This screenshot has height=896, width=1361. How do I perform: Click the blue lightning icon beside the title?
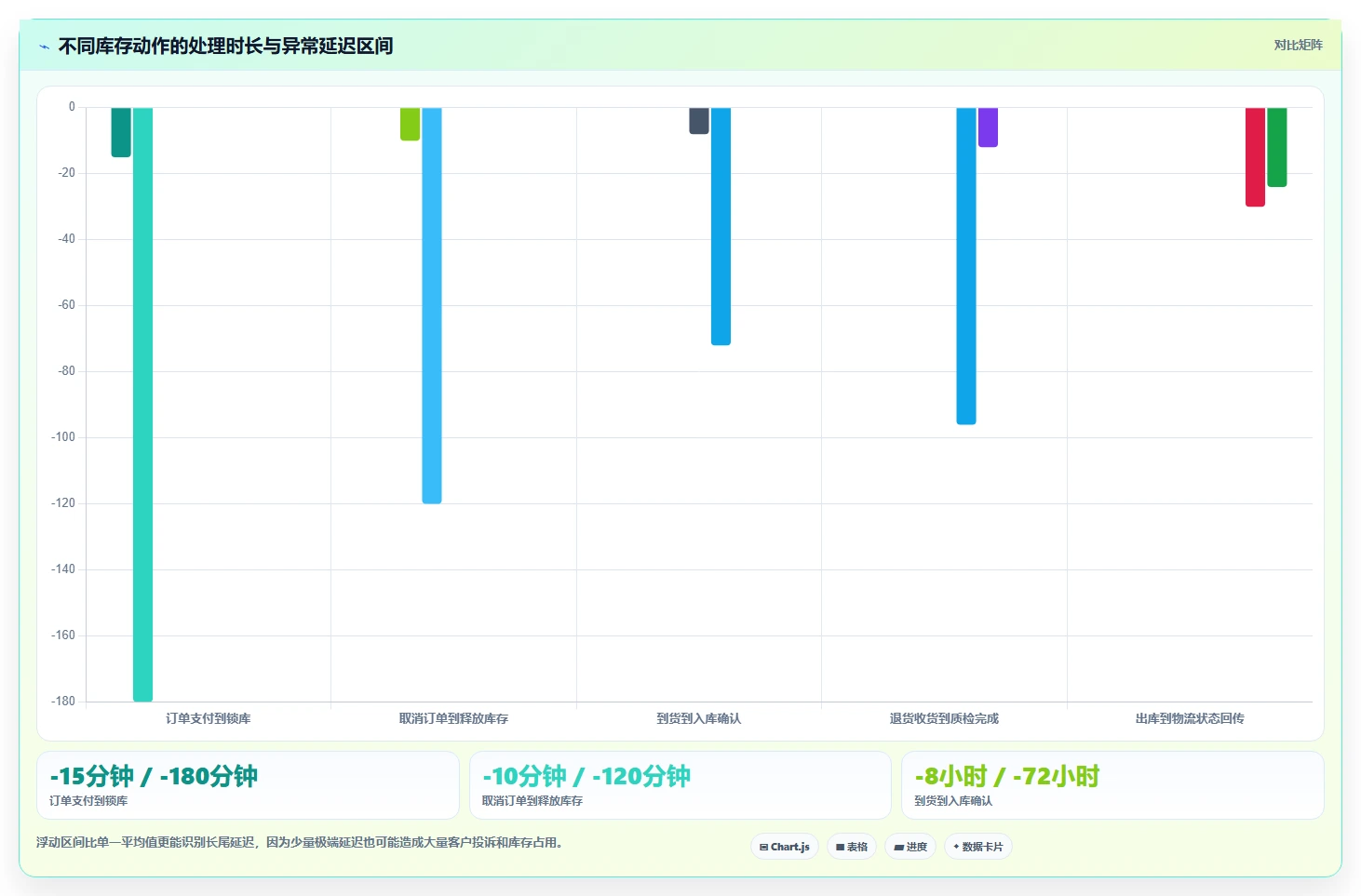coord(44,47)
